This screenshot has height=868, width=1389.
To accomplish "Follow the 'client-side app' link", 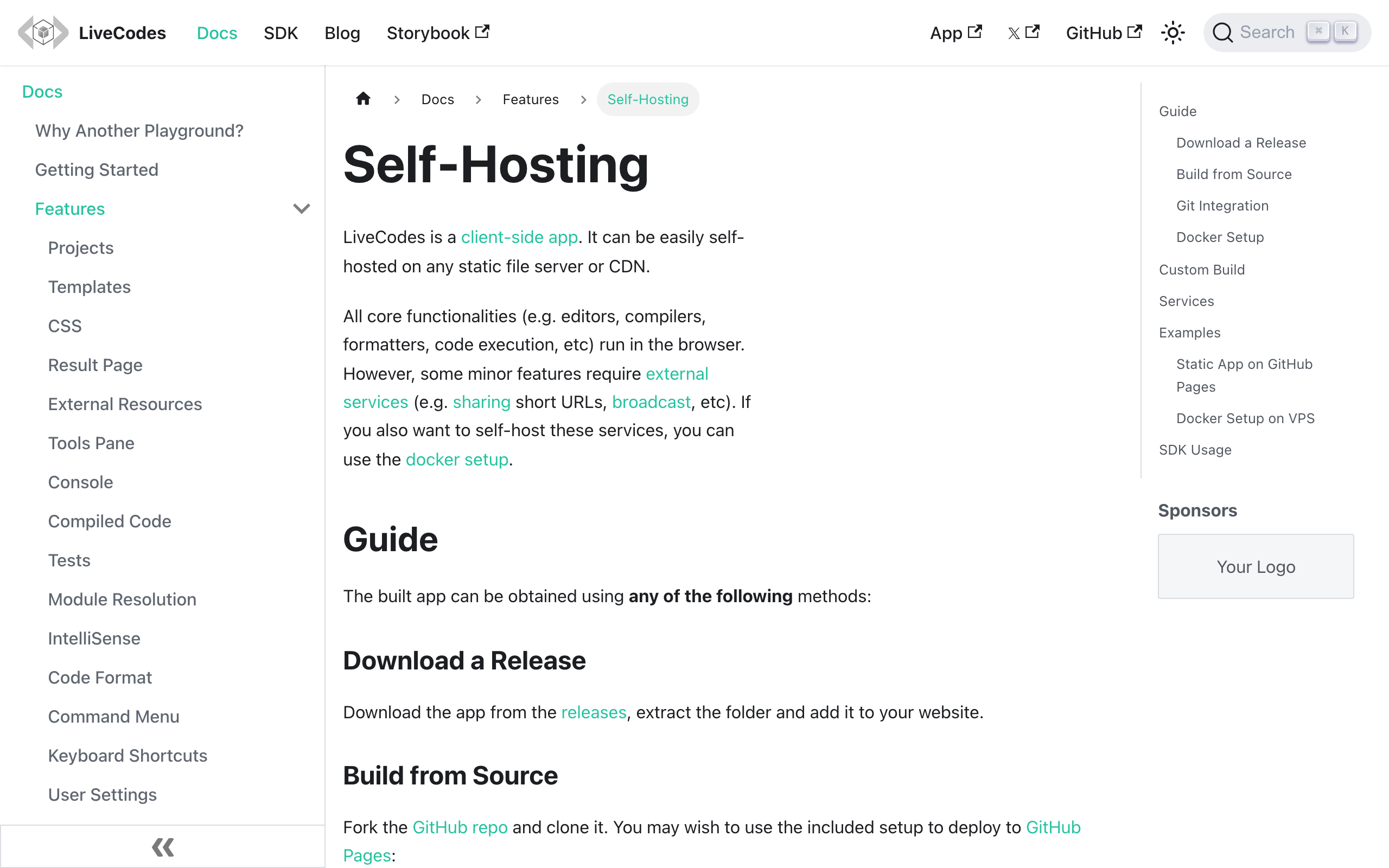I will pos(519,237).
